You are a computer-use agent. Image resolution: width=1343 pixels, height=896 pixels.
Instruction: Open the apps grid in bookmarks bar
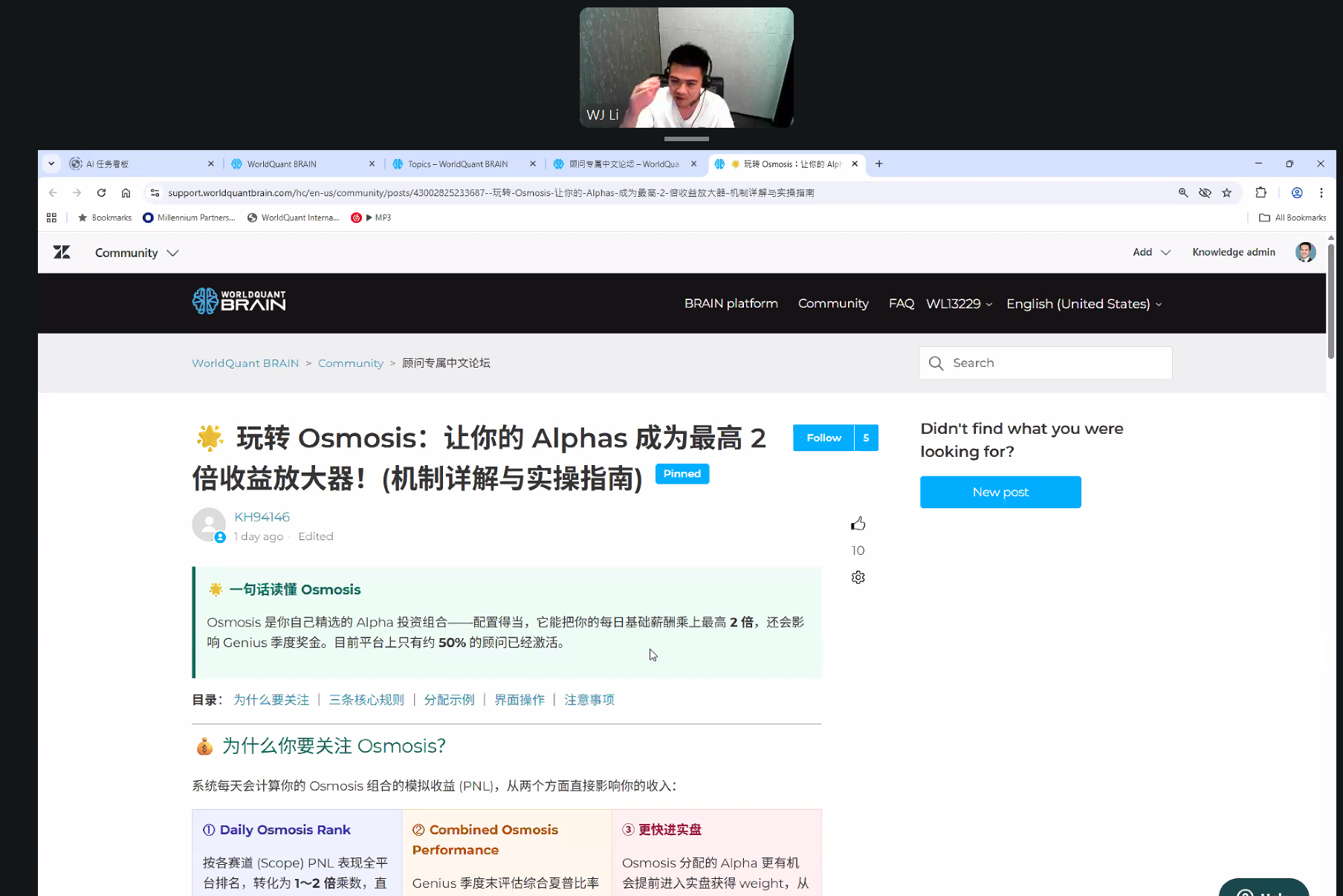point(51,218)
